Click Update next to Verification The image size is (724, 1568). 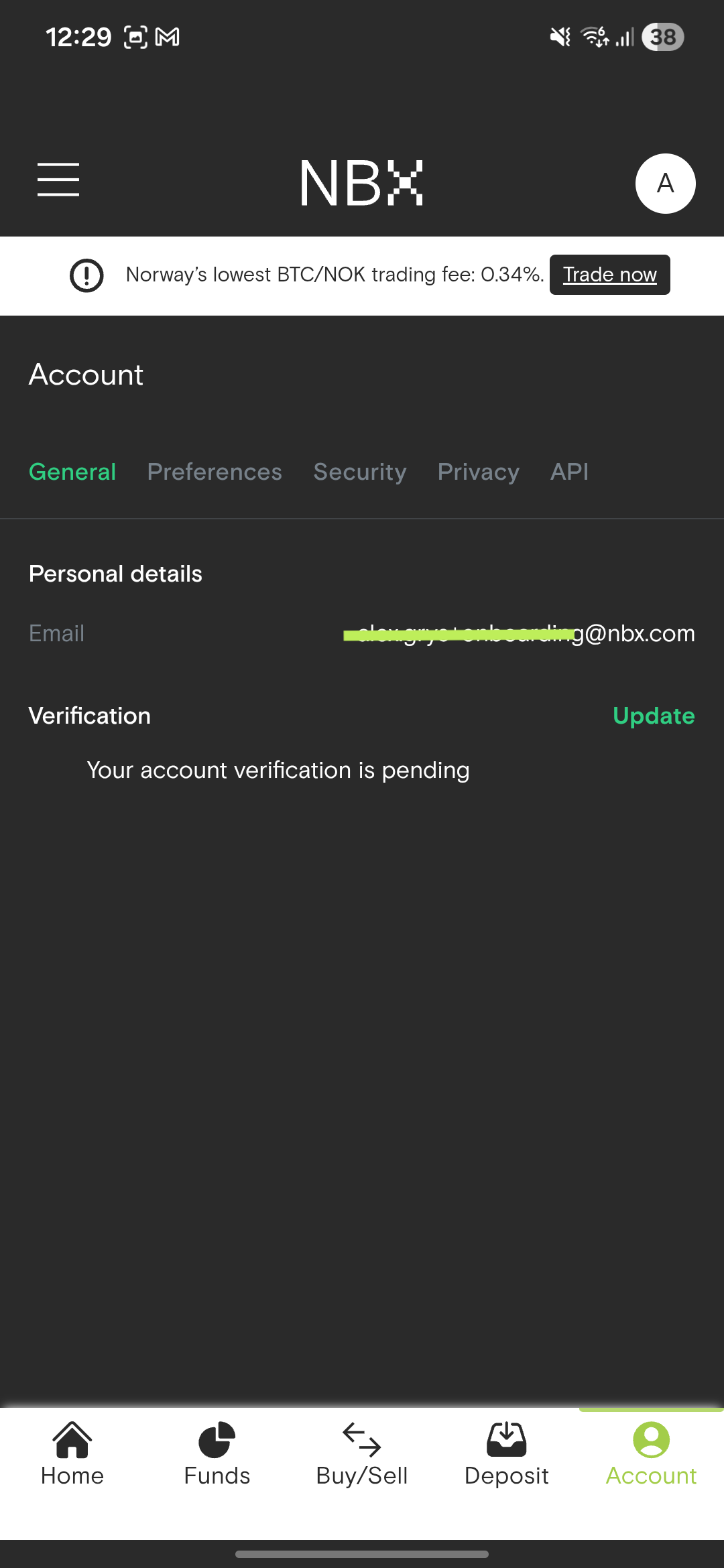(654, 716)
